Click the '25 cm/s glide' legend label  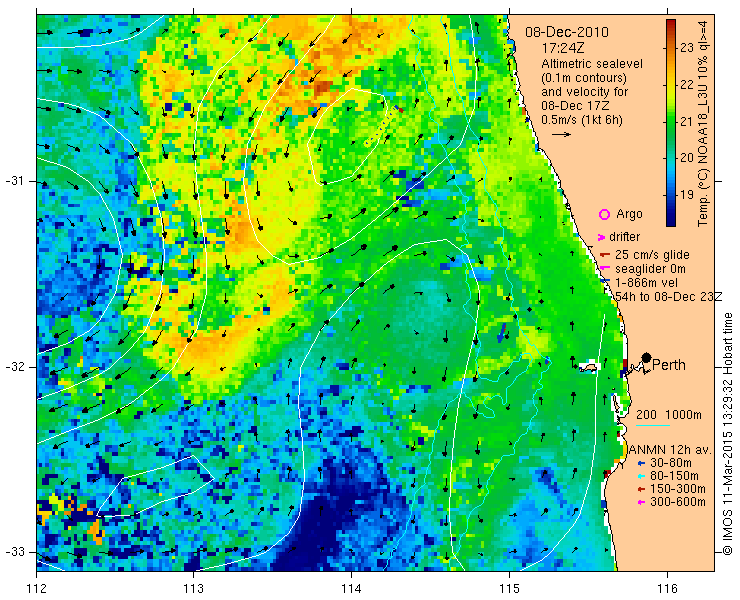click(652, 255)
